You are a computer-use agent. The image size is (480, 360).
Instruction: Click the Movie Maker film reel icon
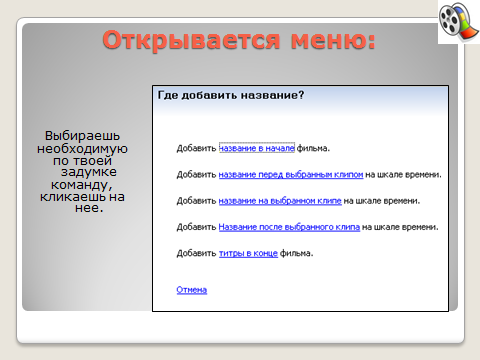pos(459,22)
